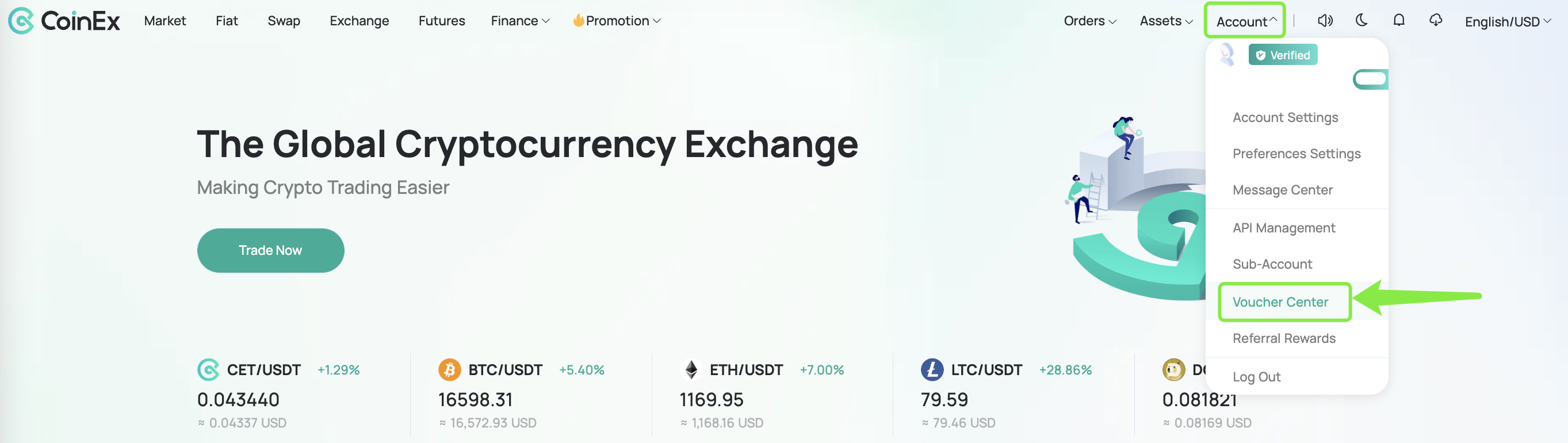
Task: Choose Log Out in account menu
Action: [x=1256, y=377]
